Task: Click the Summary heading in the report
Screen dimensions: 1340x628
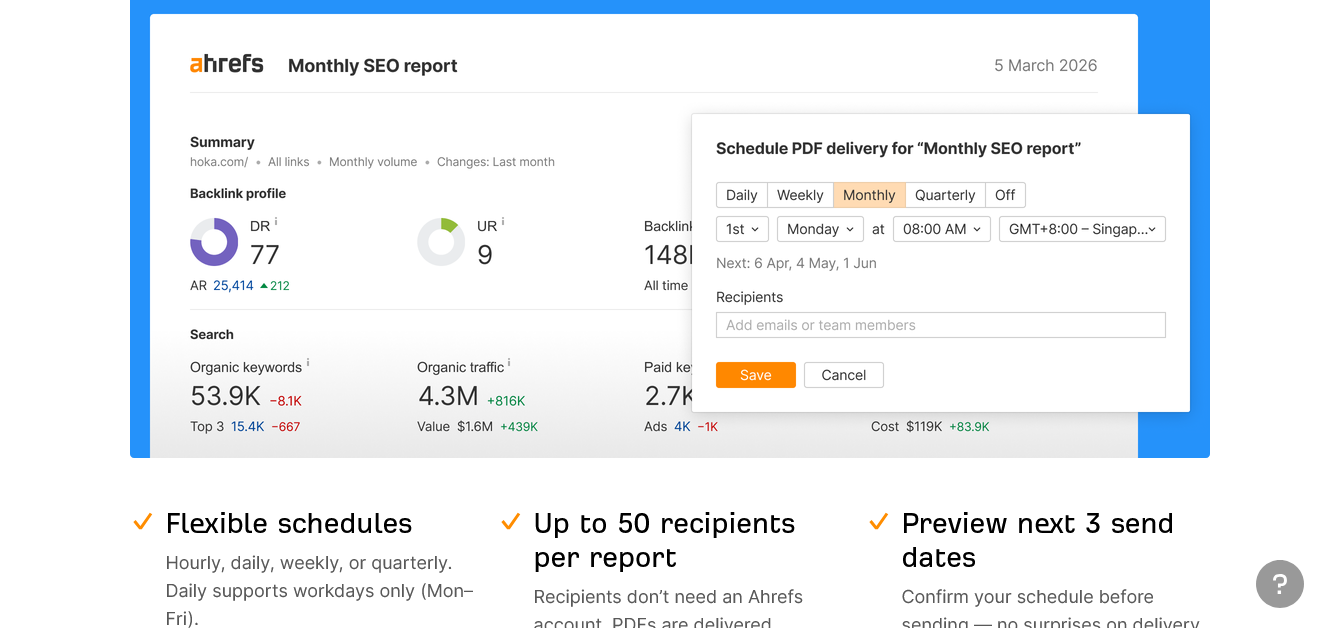Action: 222,142
